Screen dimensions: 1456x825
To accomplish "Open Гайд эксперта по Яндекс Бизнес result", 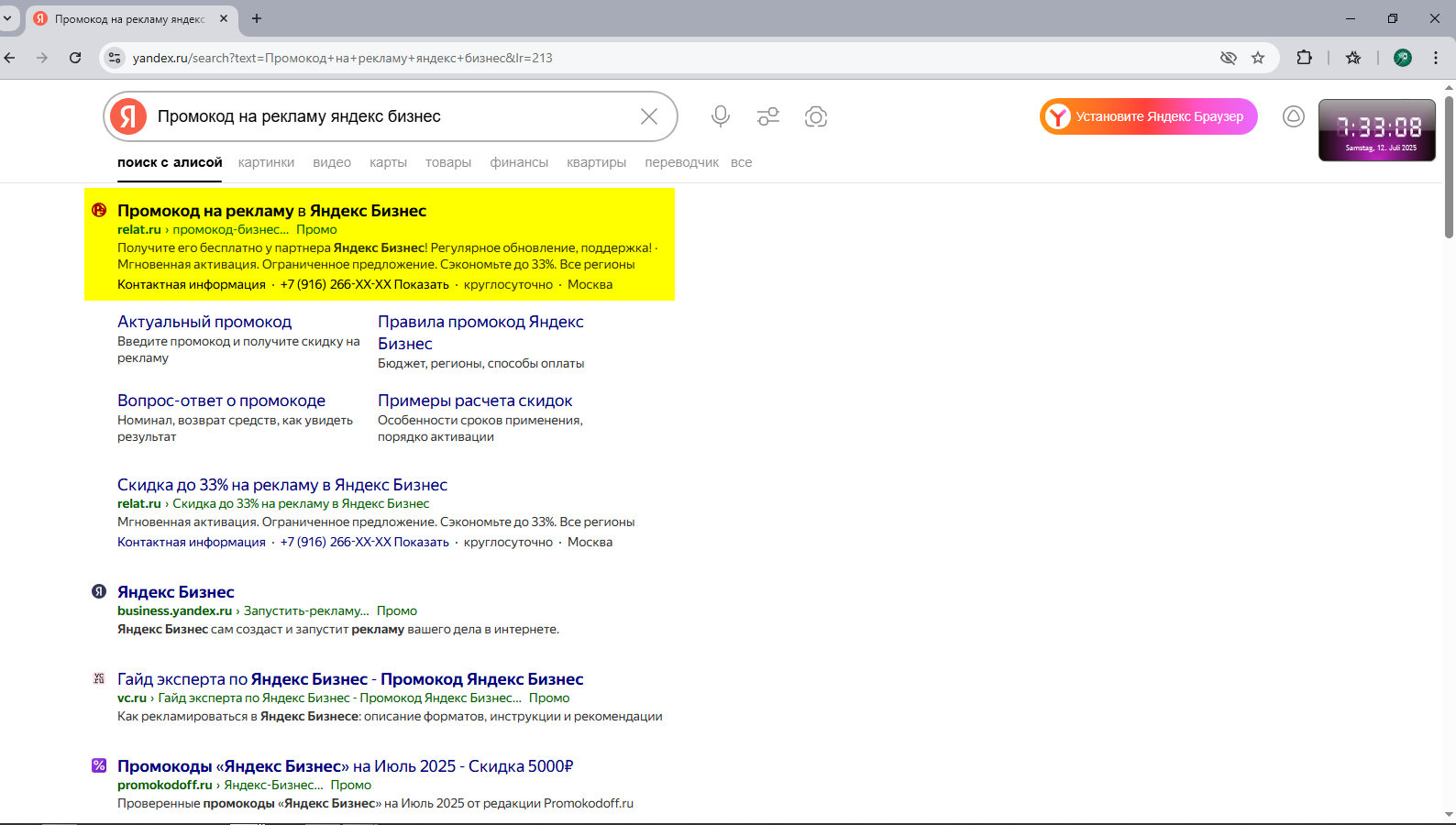I will pos(350,679).
